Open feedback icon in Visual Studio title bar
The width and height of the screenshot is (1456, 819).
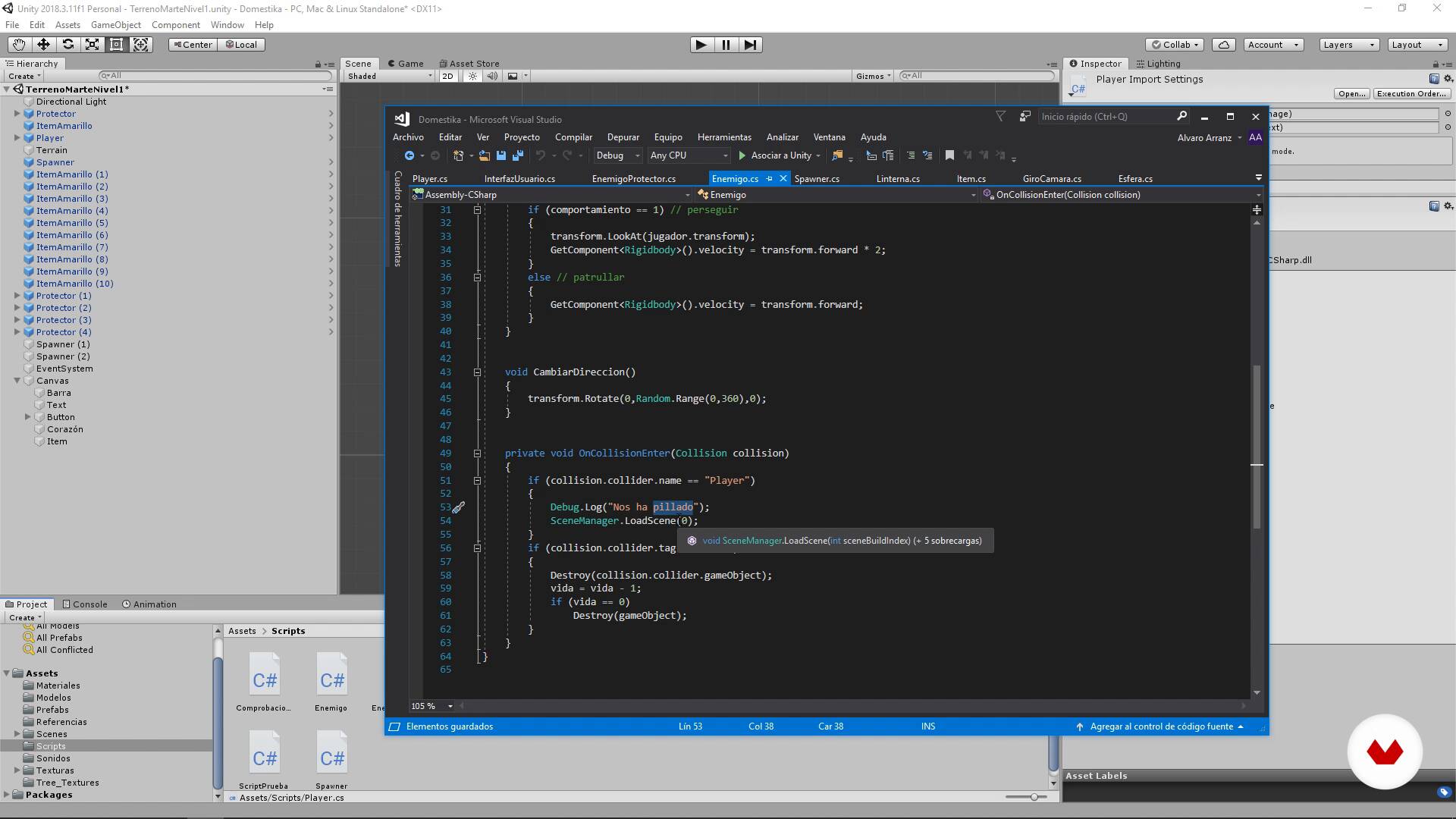(1025, 116)
